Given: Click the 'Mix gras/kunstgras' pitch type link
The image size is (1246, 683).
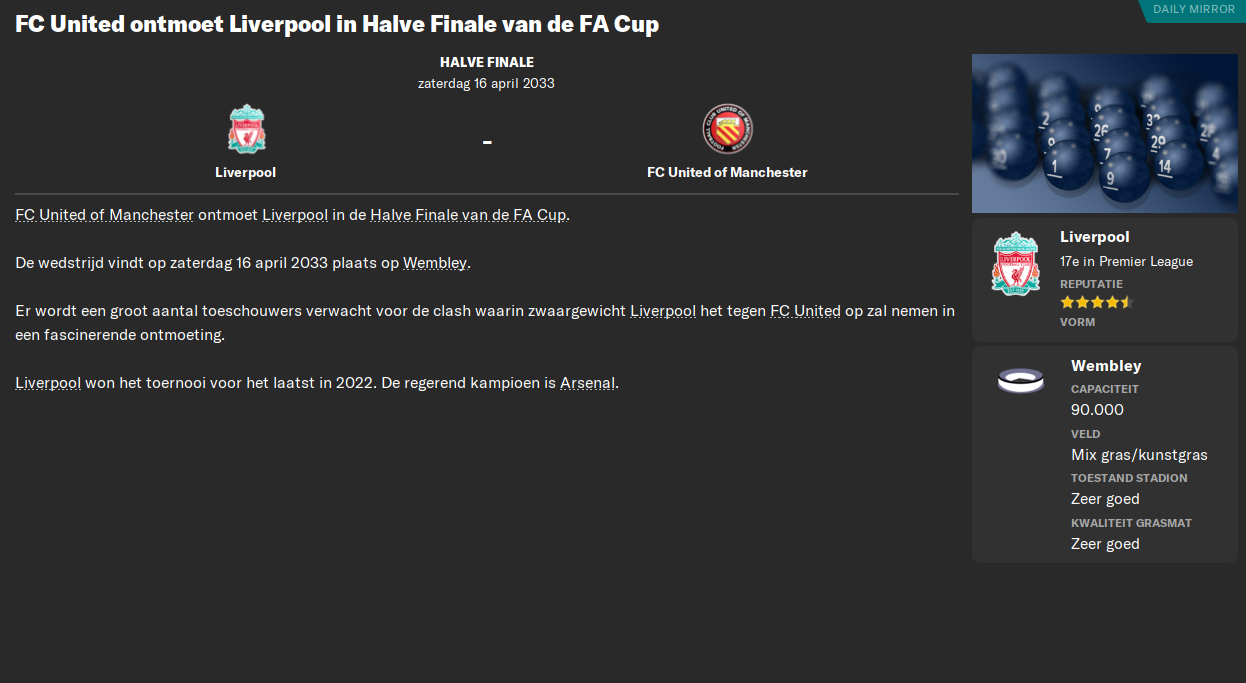Looking at the screenshot, I should coord(1139,454).
